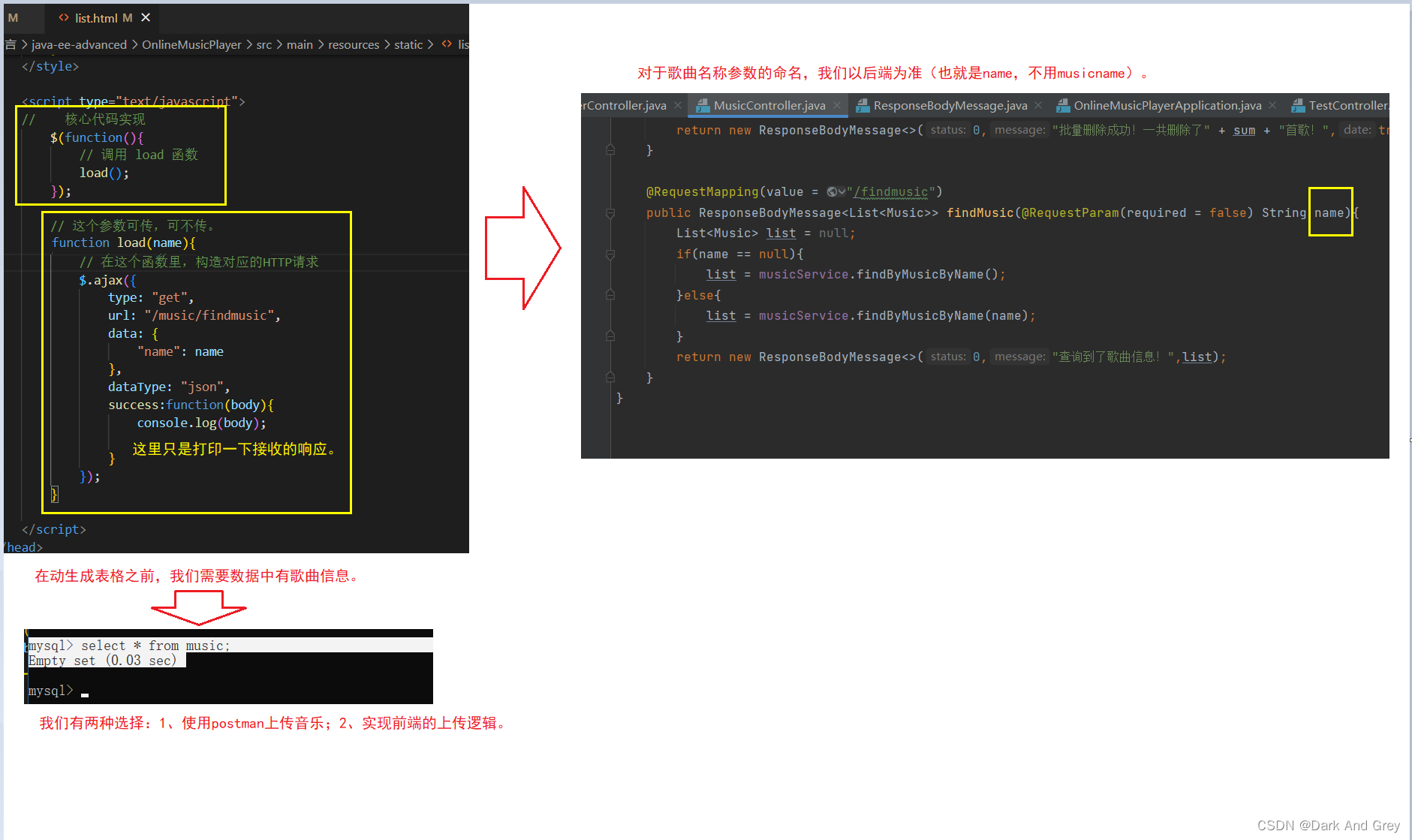
Task: Click the HTML file icon in breadcrumb
Action: [x=447, y=44]
